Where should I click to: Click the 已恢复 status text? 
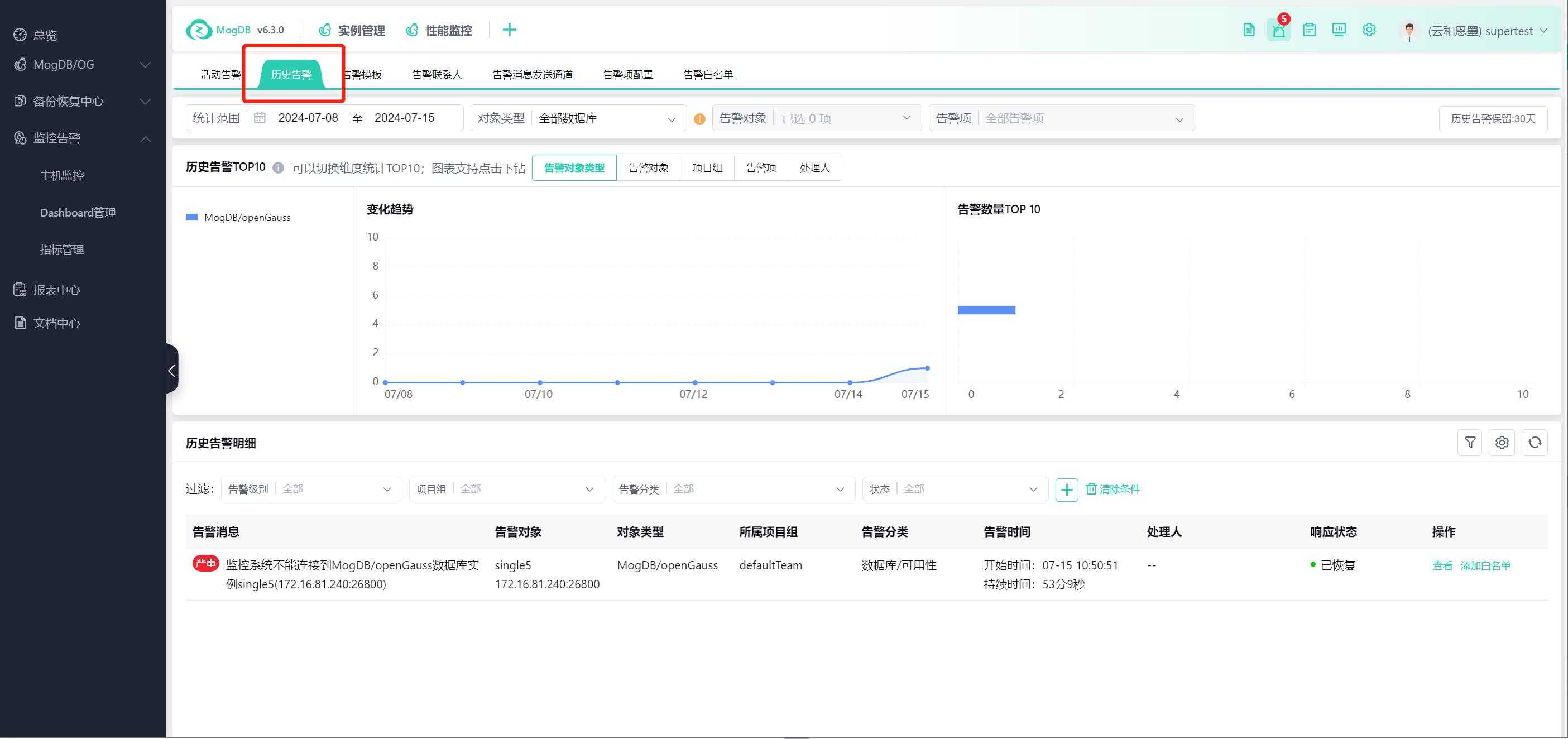[1338, 565]
